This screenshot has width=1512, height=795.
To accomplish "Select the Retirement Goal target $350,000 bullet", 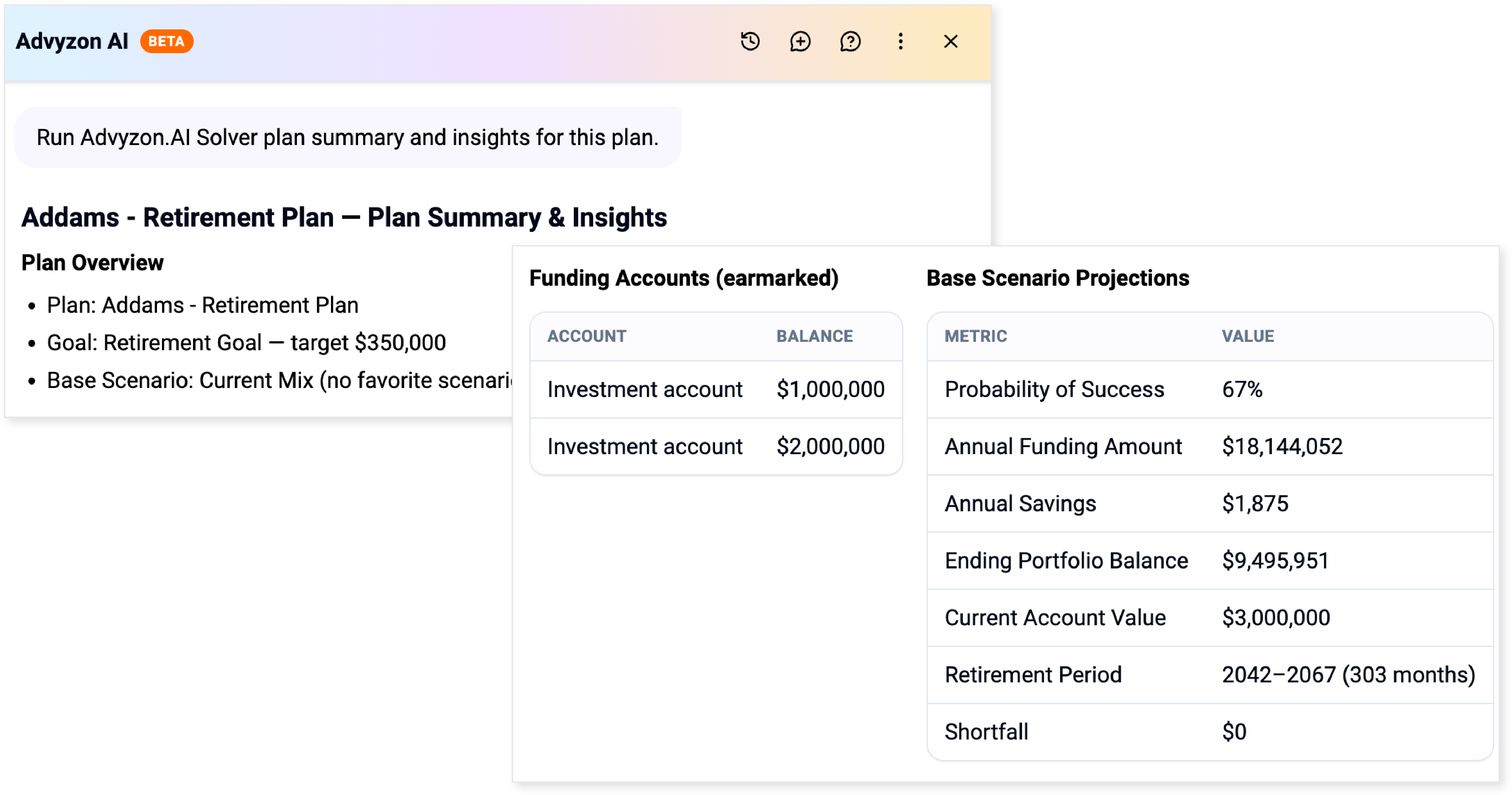I will coord(246,343).
